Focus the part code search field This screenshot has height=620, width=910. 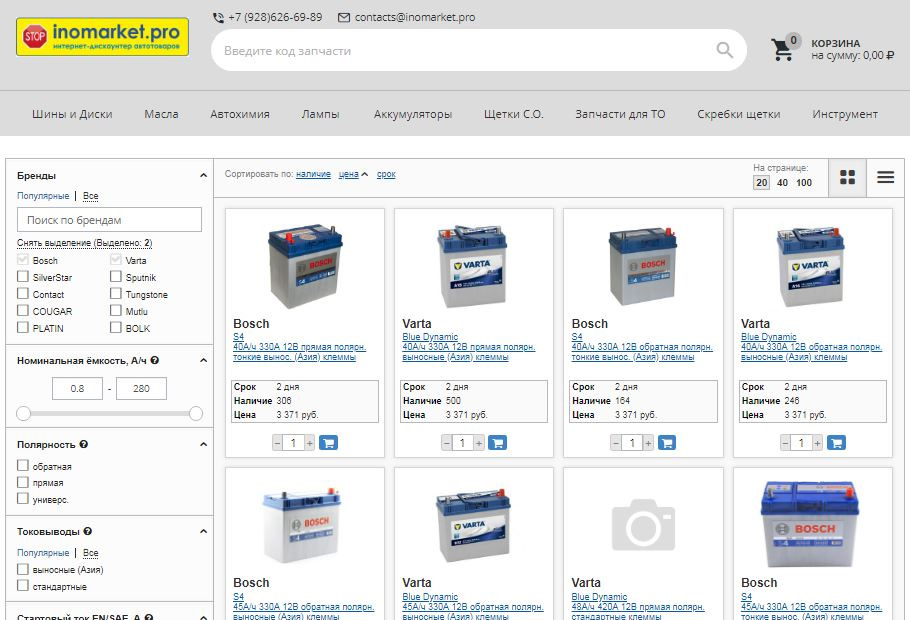point(464,51)
